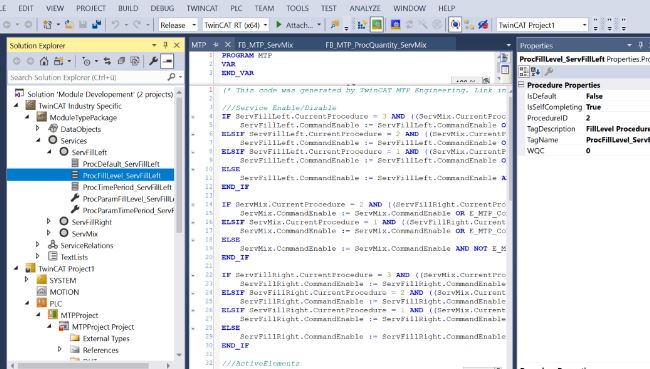Open the BUILD menu
This screenshot has height=369, width=650.
128,8
